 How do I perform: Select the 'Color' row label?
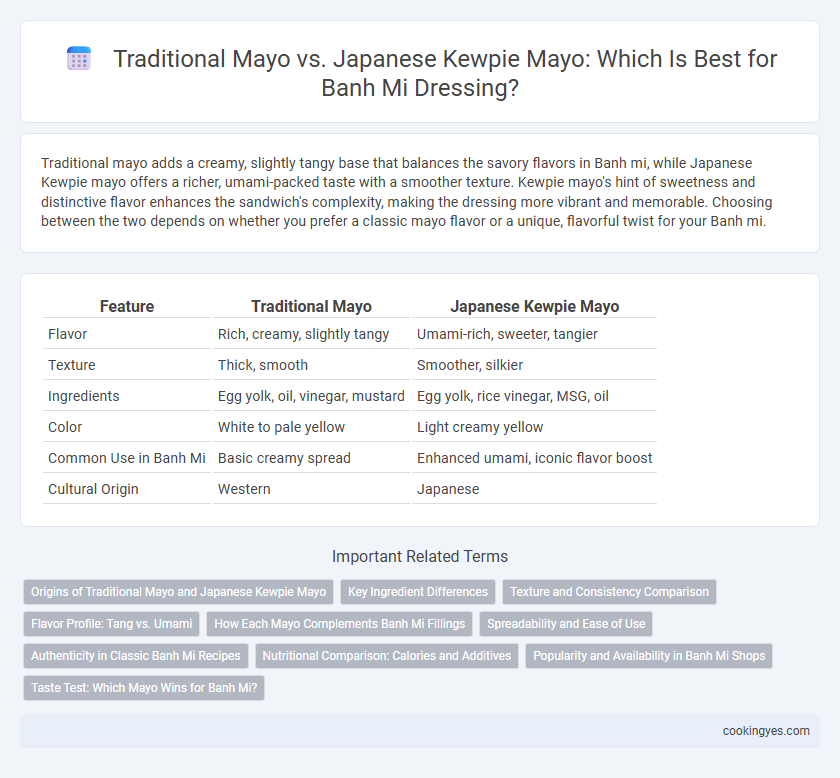point(65,427)
